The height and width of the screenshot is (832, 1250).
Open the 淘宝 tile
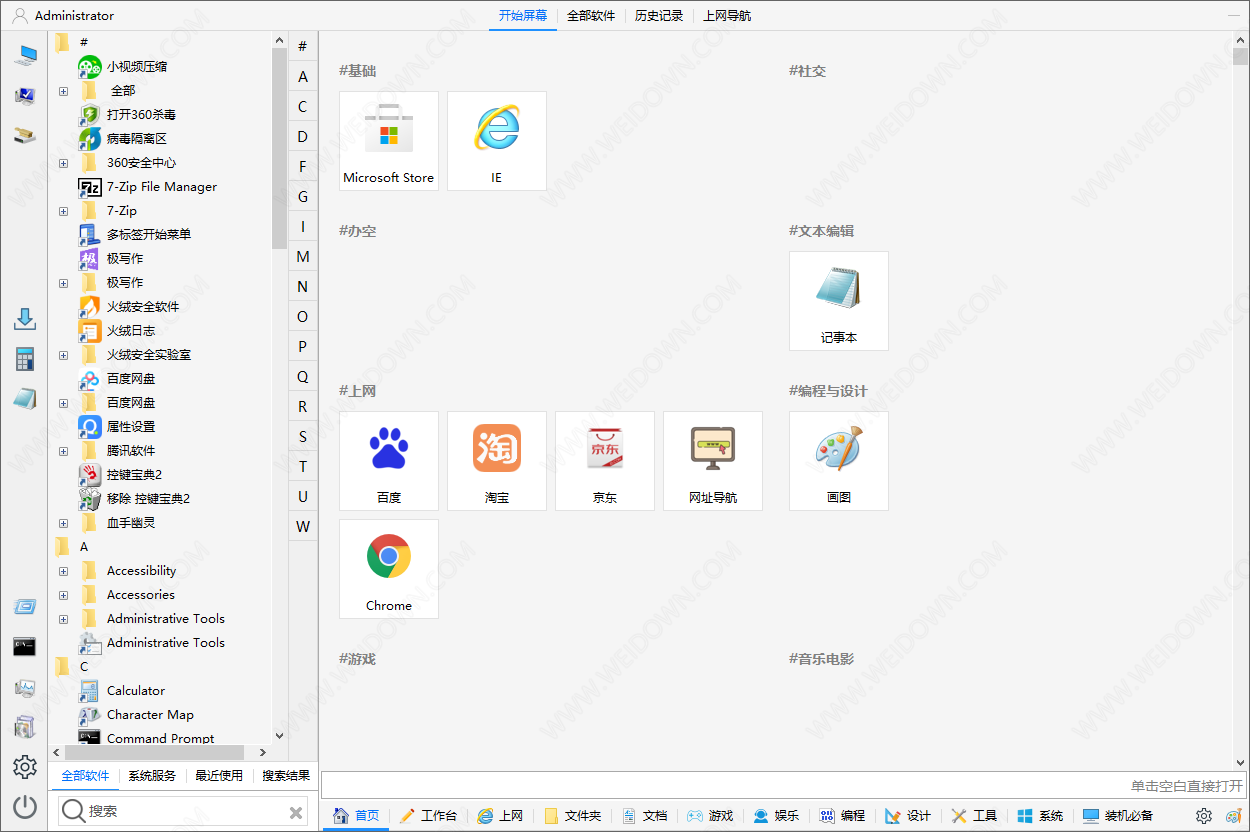click(x=497, y=461)
